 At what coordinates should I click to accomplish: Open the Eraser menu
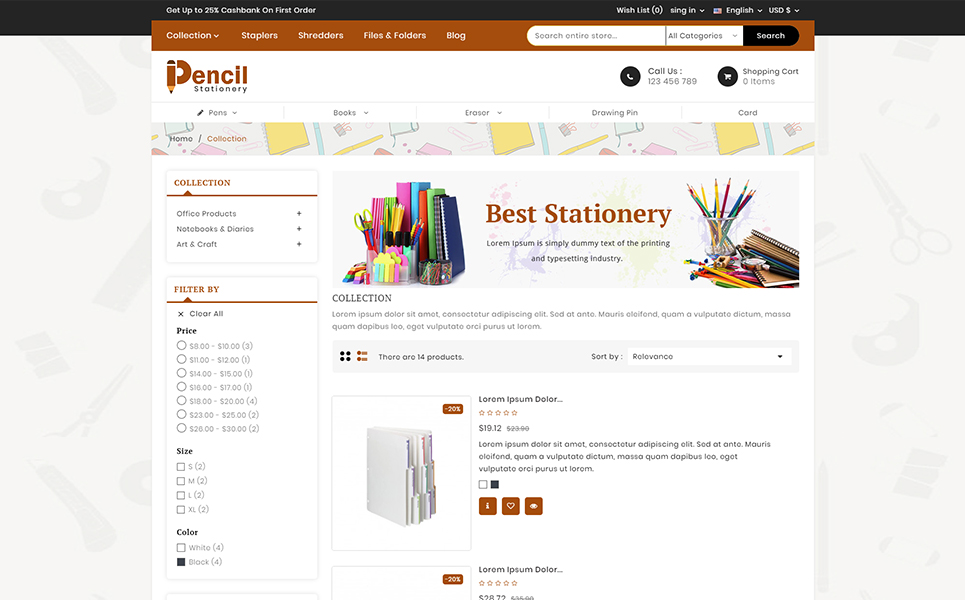pyautogui.click(x=484, y=113)
